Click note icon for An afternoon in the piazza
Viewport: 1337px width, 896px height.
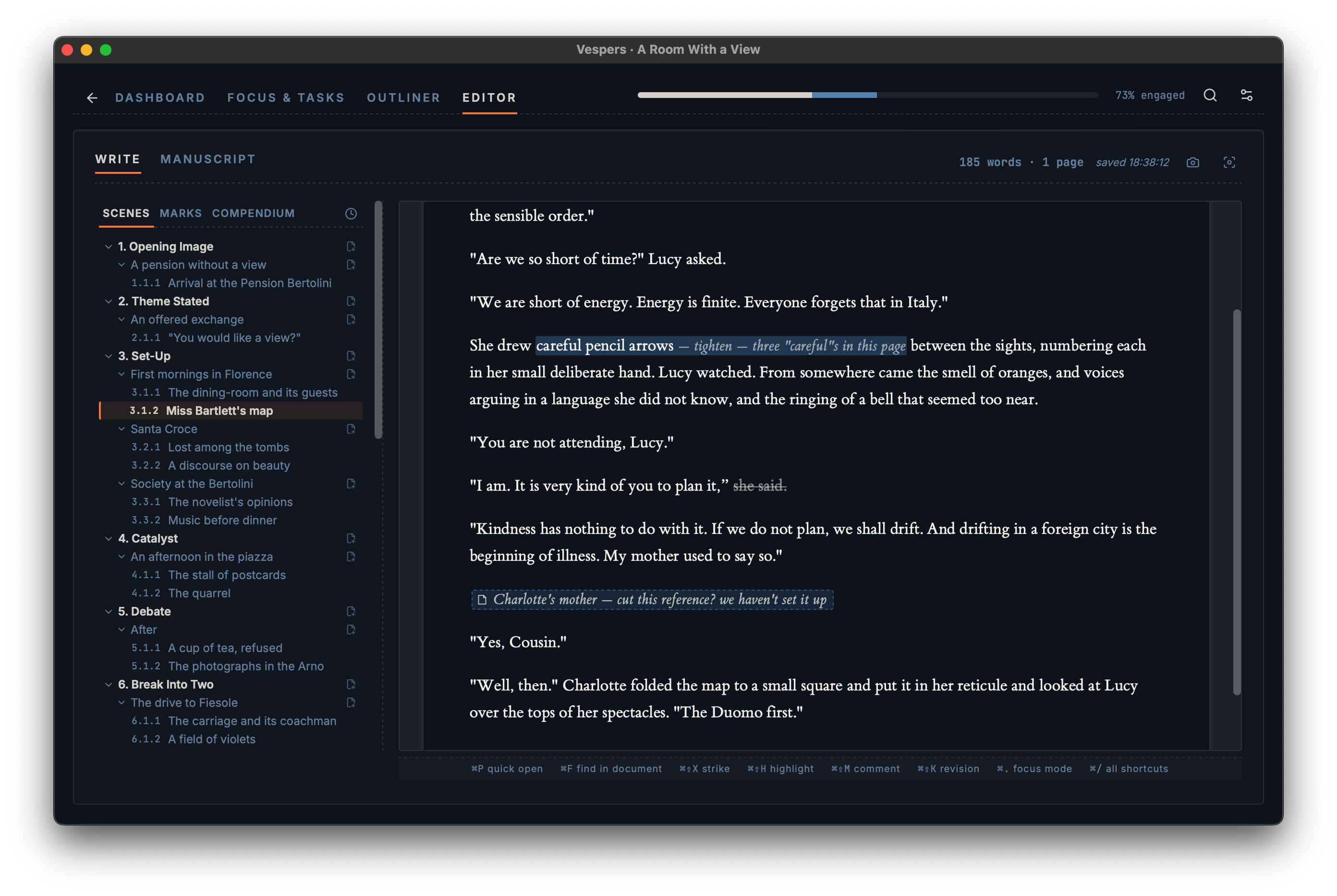click(351, 557)
